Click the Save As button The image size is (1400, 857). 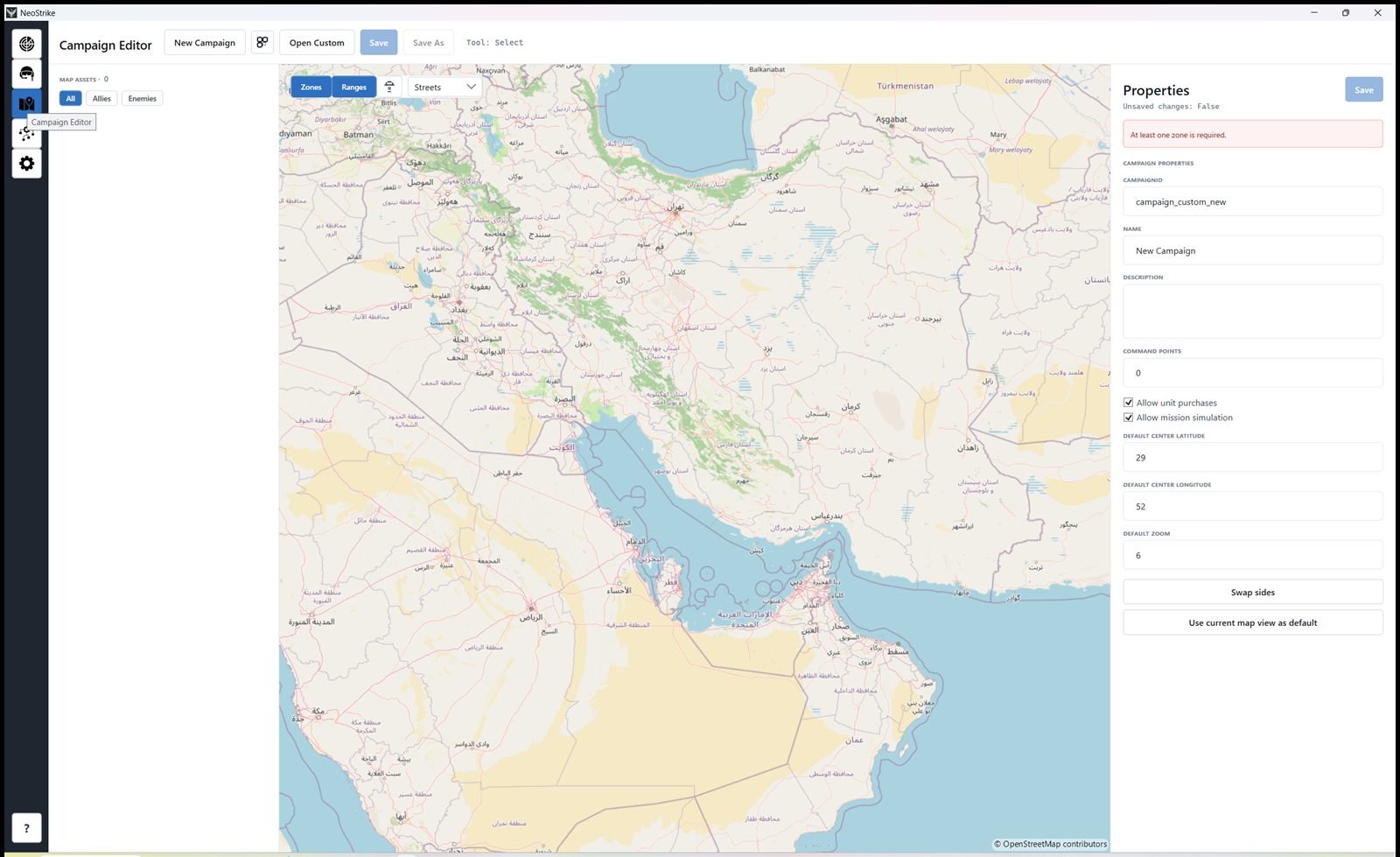[429, 42]
